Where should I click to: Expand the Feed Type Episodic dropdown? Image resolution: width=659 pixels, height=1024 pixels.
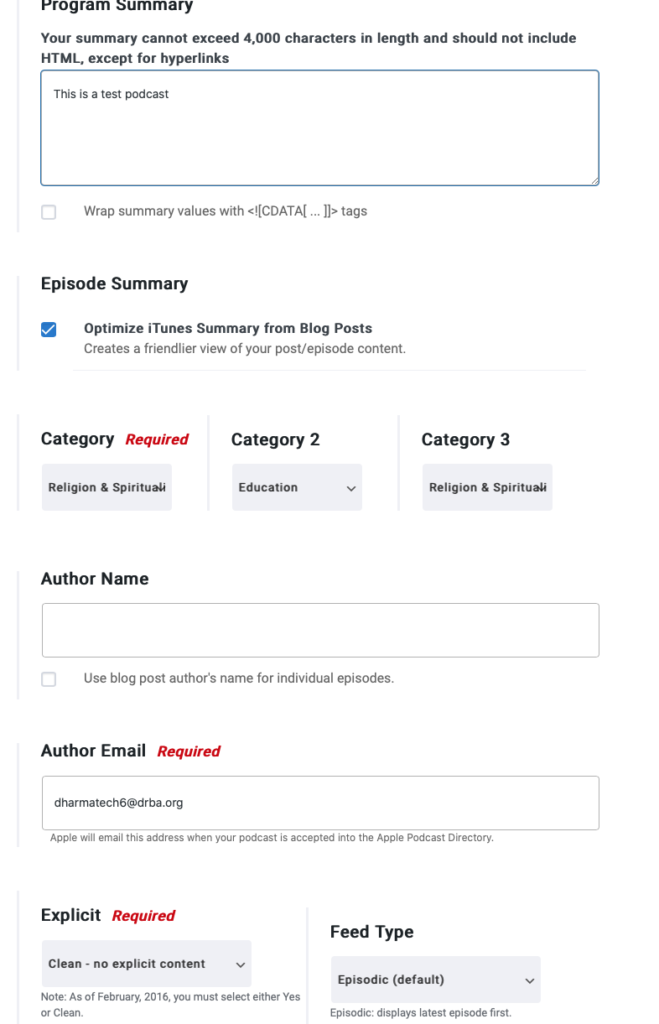point(436,980)
